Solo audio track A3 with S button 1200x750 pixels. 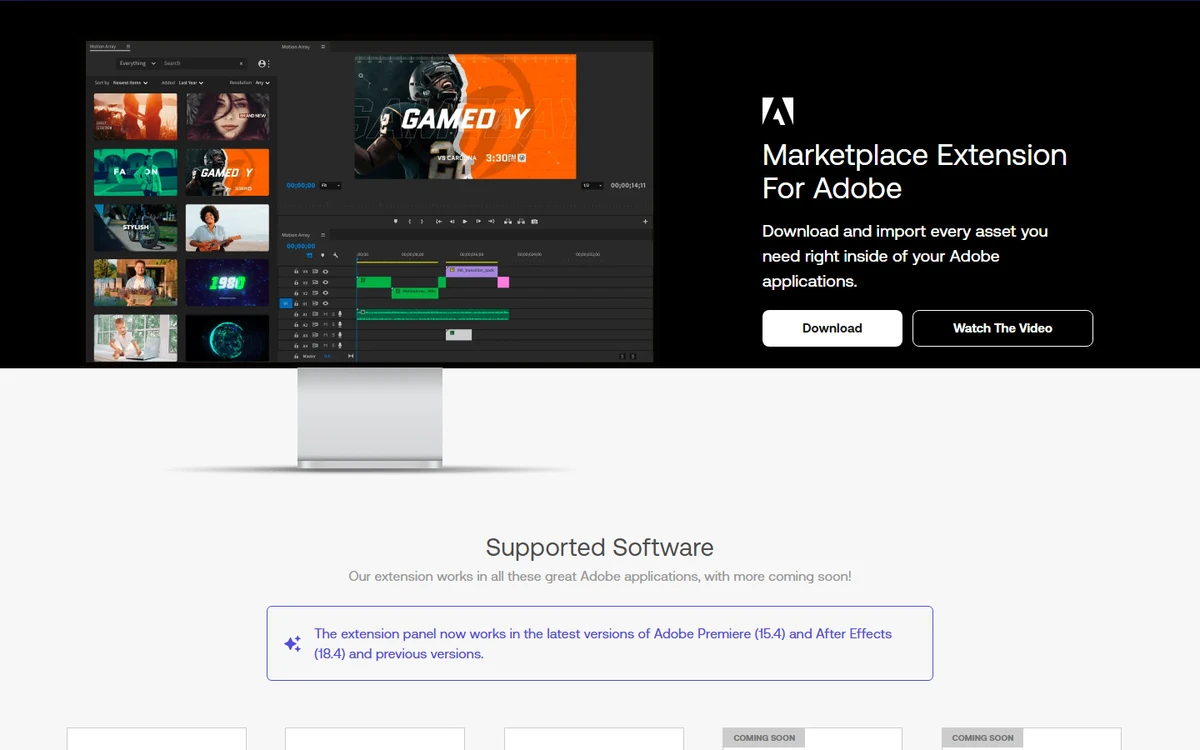(x=333, y=335)
